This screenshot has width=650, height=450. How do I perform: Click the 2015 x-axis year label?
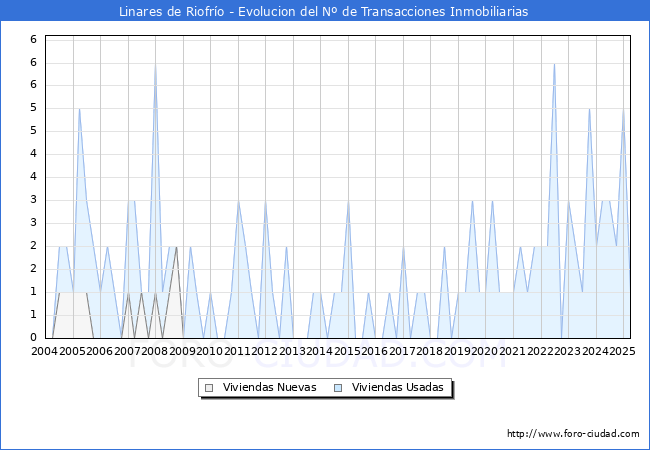(x=347, y=351)
